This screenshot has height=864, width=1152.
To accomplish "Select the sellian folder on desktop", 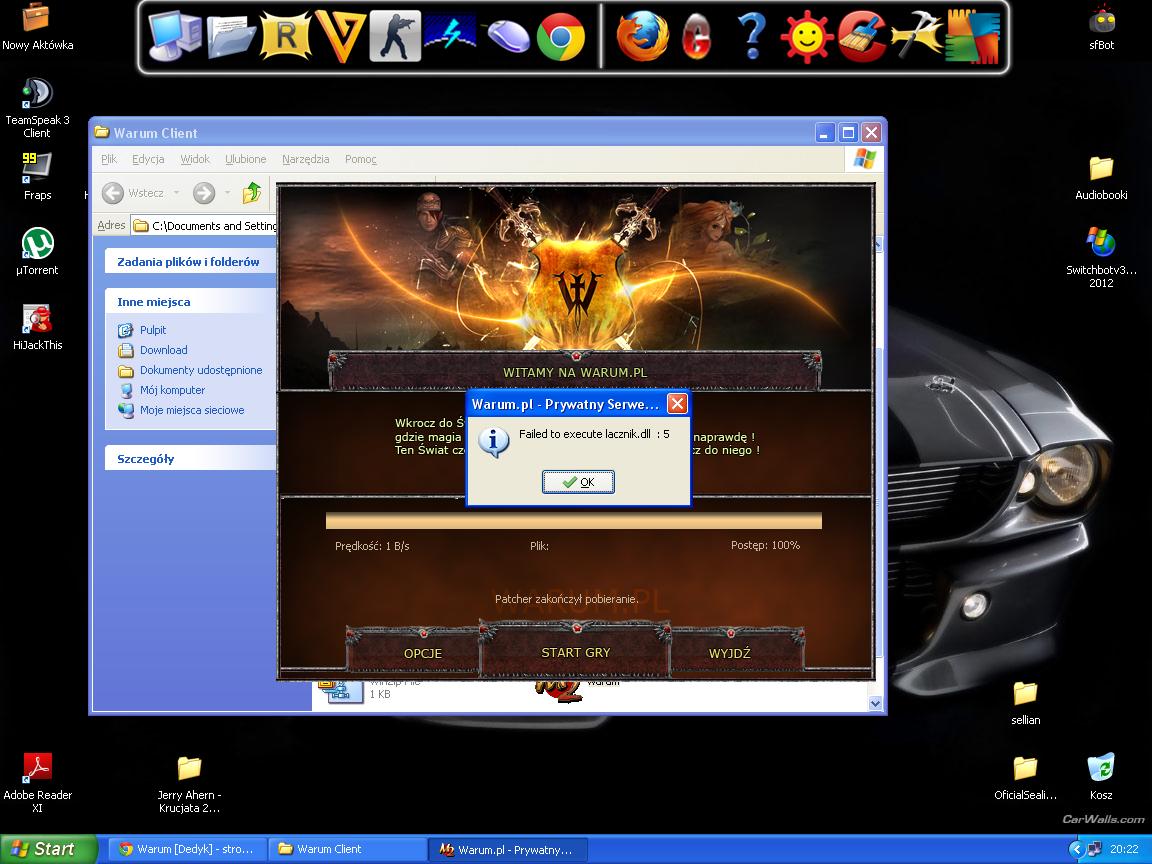I will [x=1025, y=703].
